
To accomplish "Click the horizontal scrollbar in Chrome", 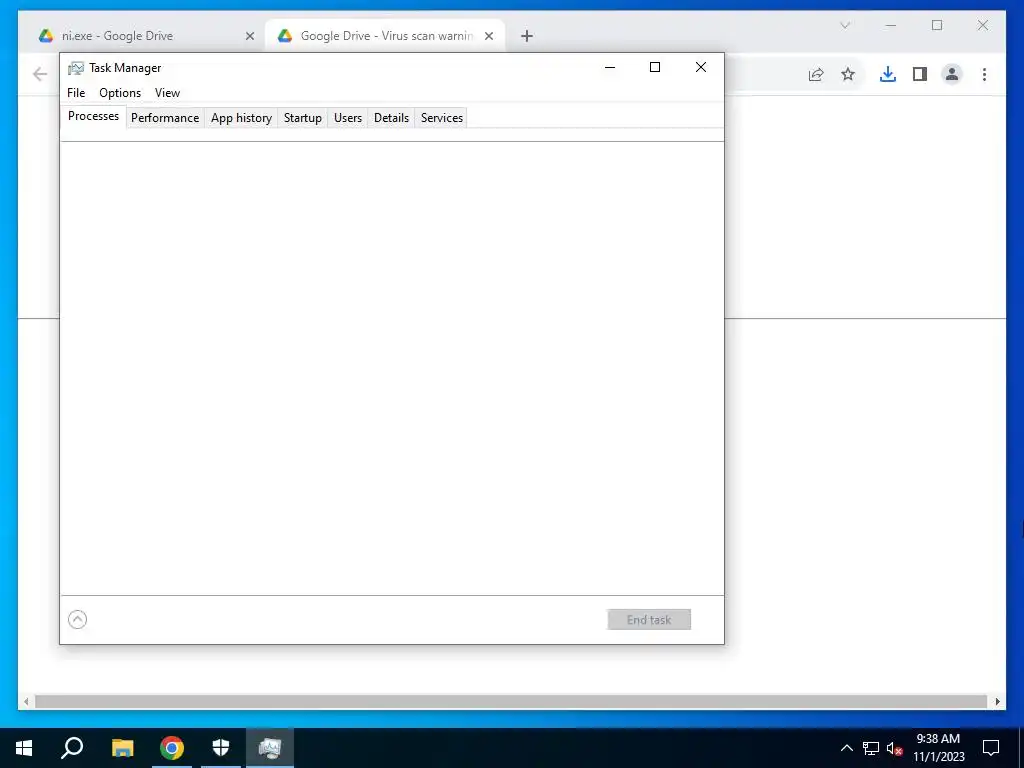I will click(x=511, y=701).
